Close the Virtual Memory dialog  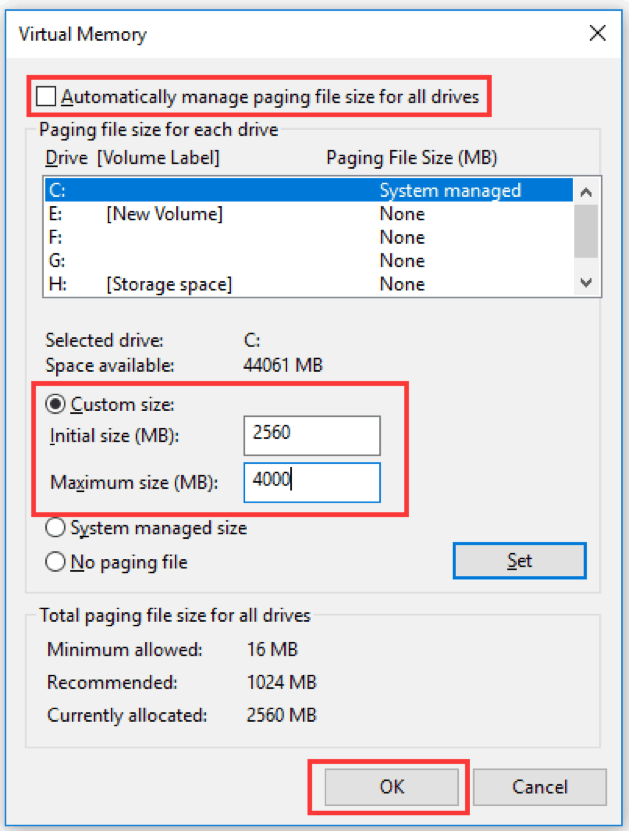(x=597, y=33)
